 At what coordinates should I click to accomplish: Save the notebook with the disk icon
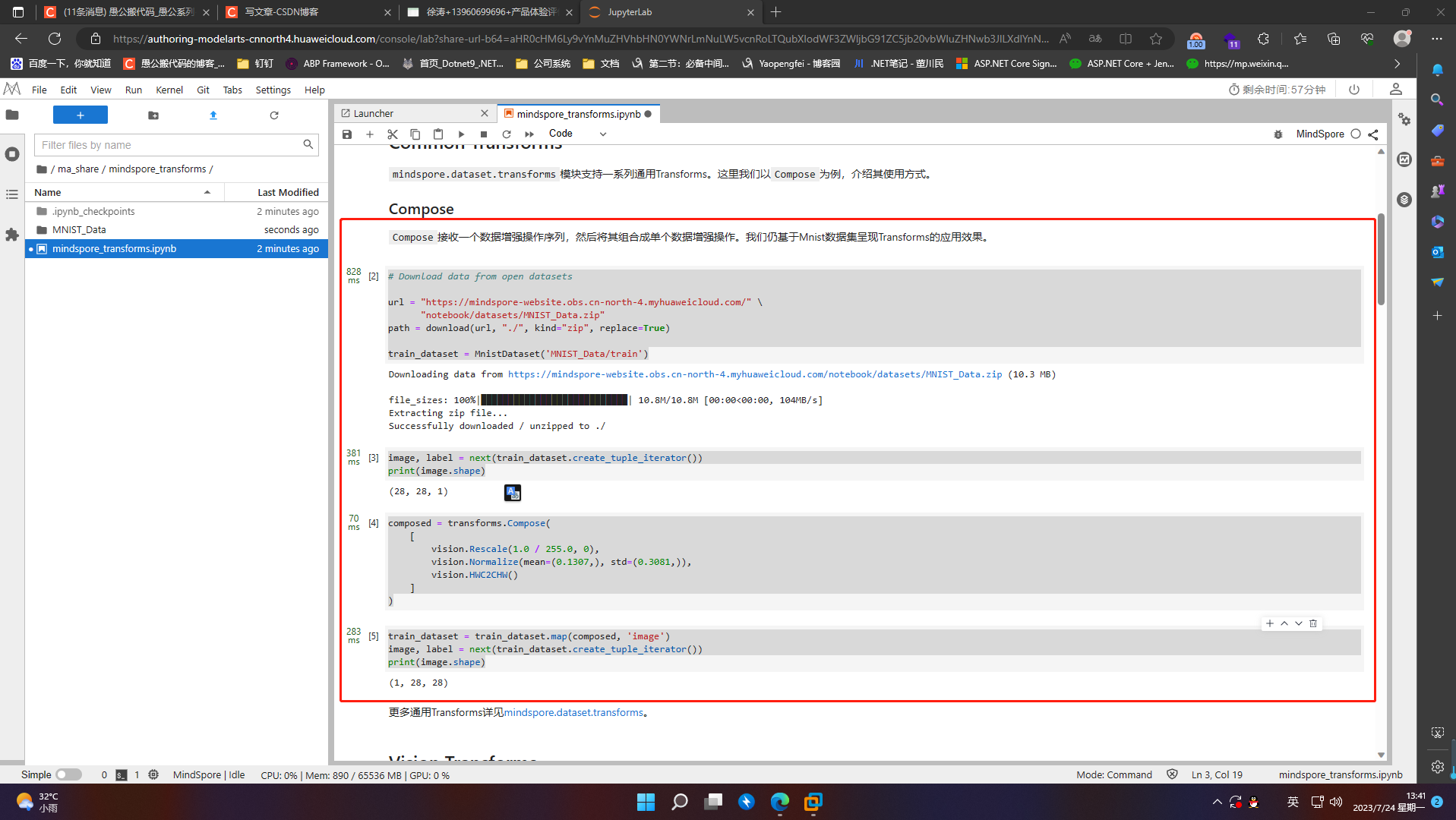(347, 134)
